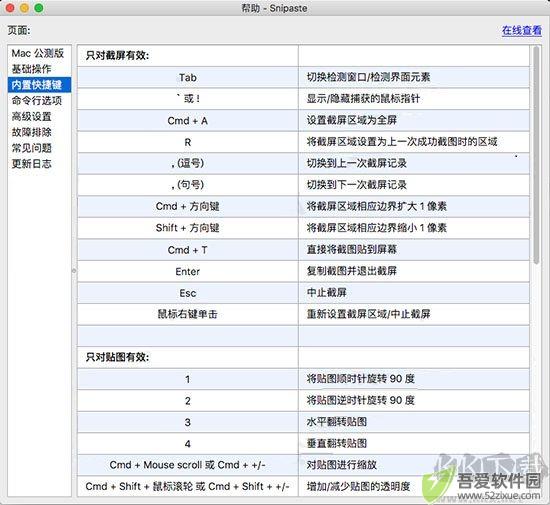Select 高级设置 page
This screenshot has width=550, height=505.
point(39,116)
